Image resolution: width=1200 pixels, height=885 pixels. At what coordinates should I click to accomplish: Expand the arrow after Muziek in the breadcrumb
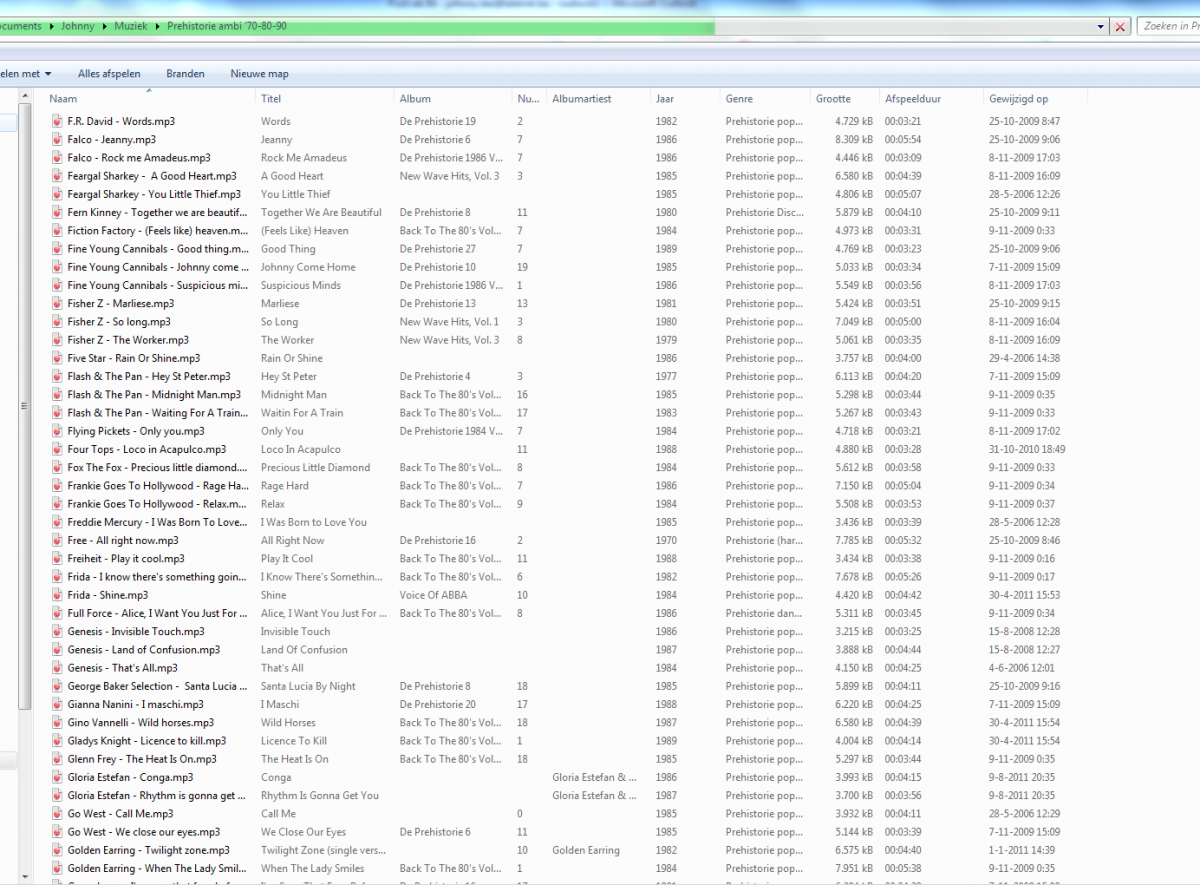pyautogui.click(x=157, y=26)
